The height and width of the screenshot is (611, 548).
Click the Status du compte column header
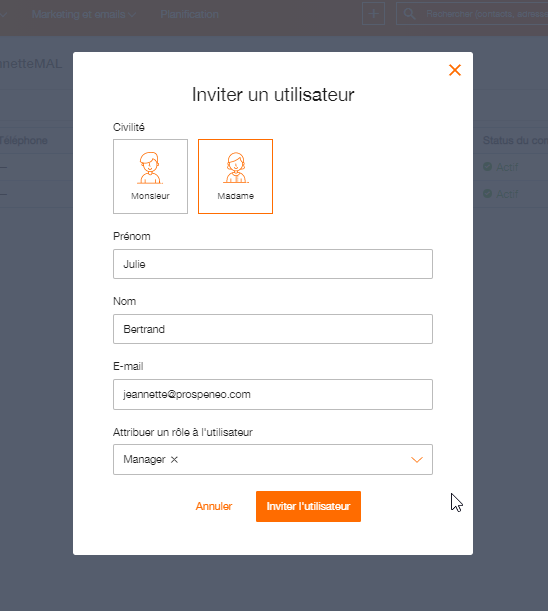tap(515, 140)
